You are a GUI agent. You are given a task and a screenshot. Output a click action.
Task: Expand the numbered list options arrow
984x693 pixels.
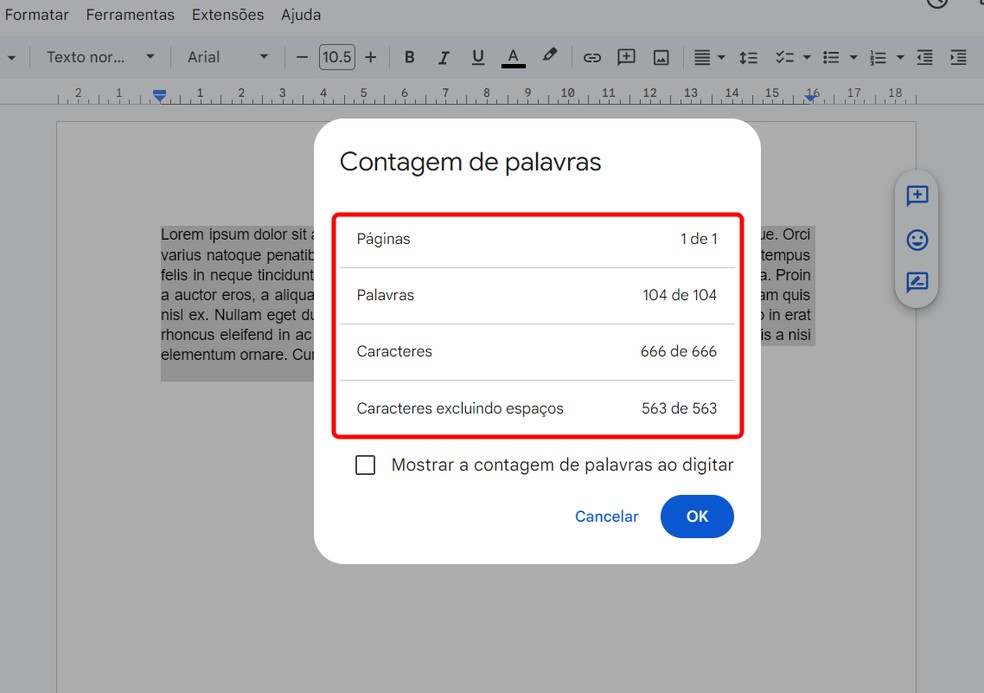(x=900, y=58)
